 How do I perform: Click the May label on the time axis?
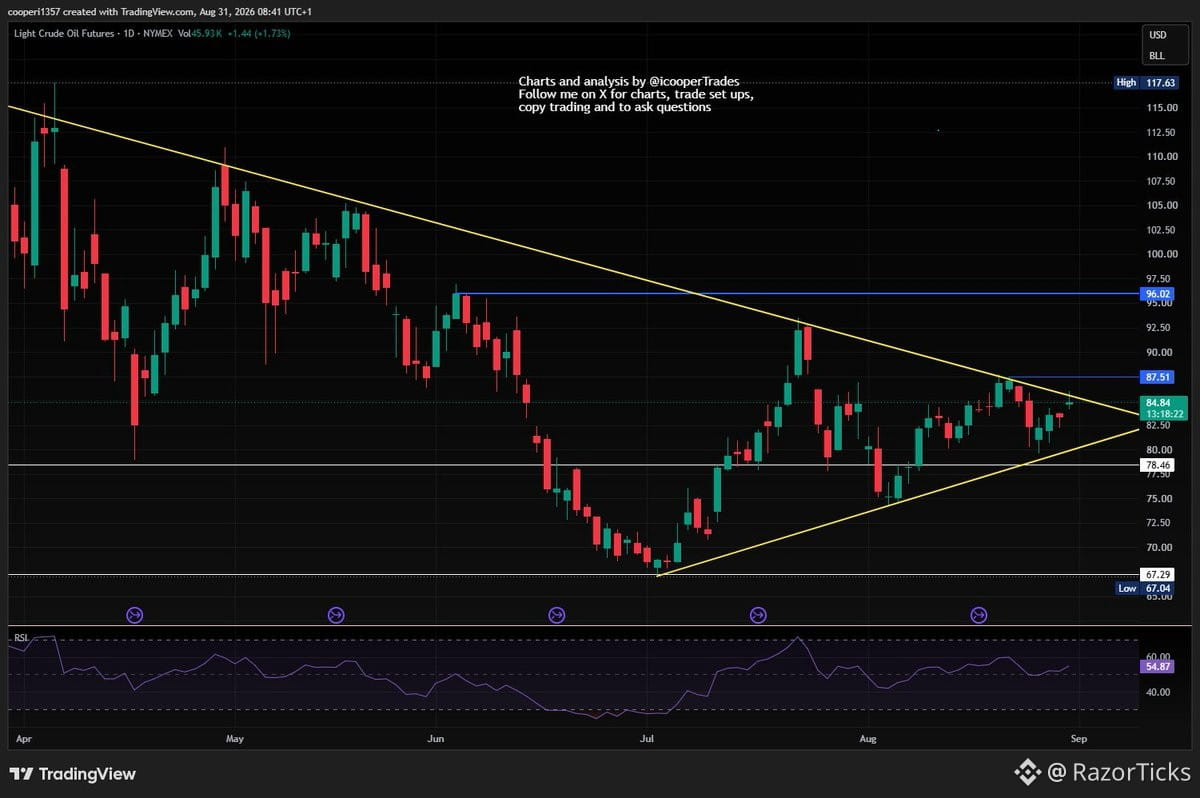(235, 740)
